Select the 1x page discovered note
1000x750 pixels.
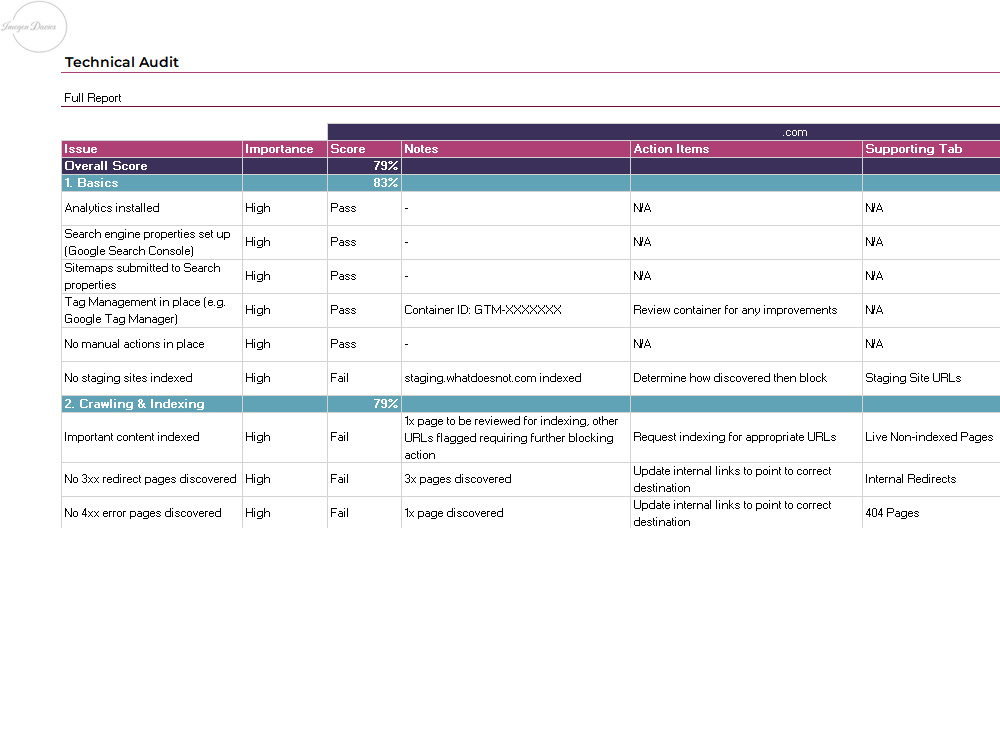[x=516, y=513]
